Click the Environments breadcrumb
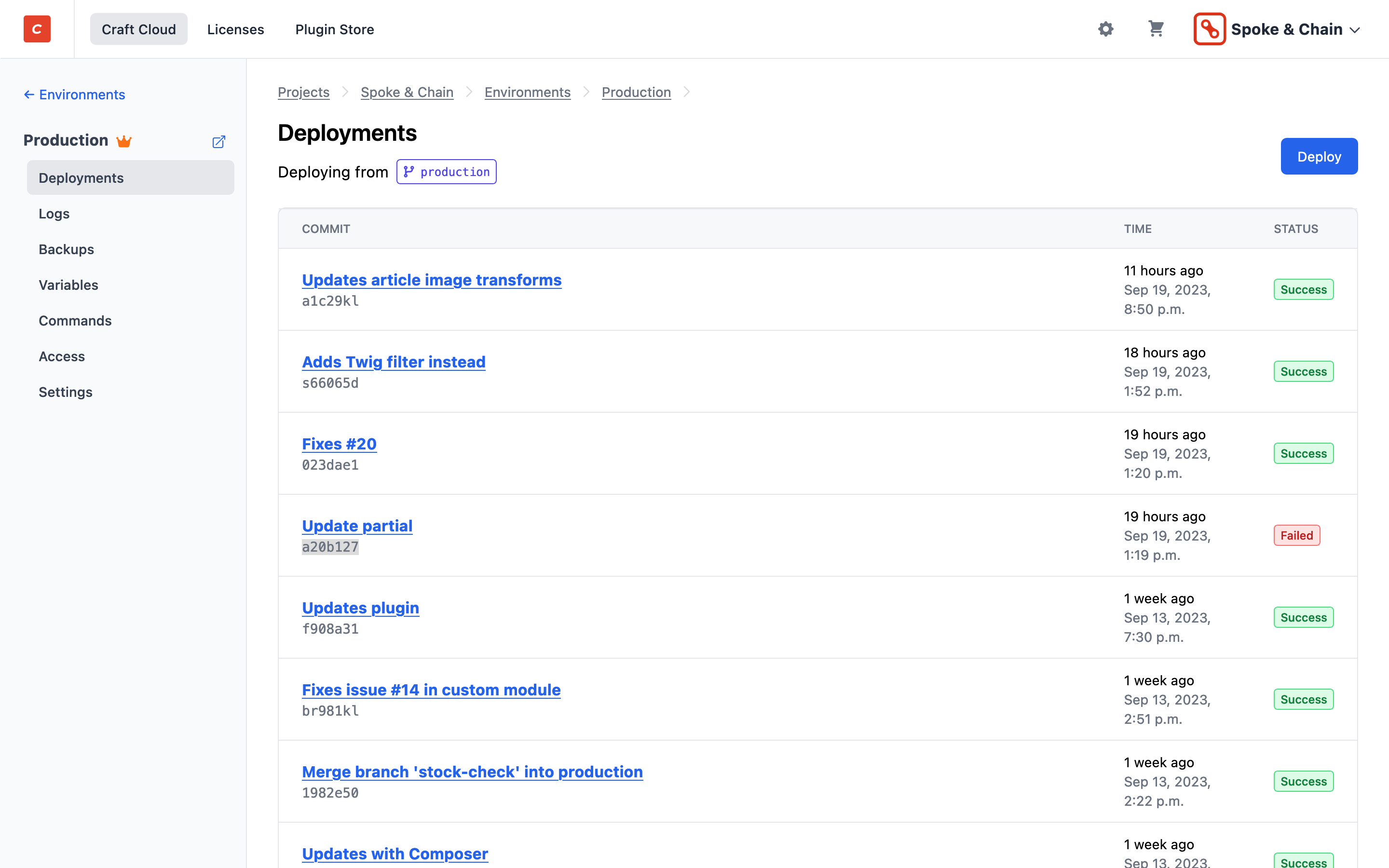 tap(528, 92)
